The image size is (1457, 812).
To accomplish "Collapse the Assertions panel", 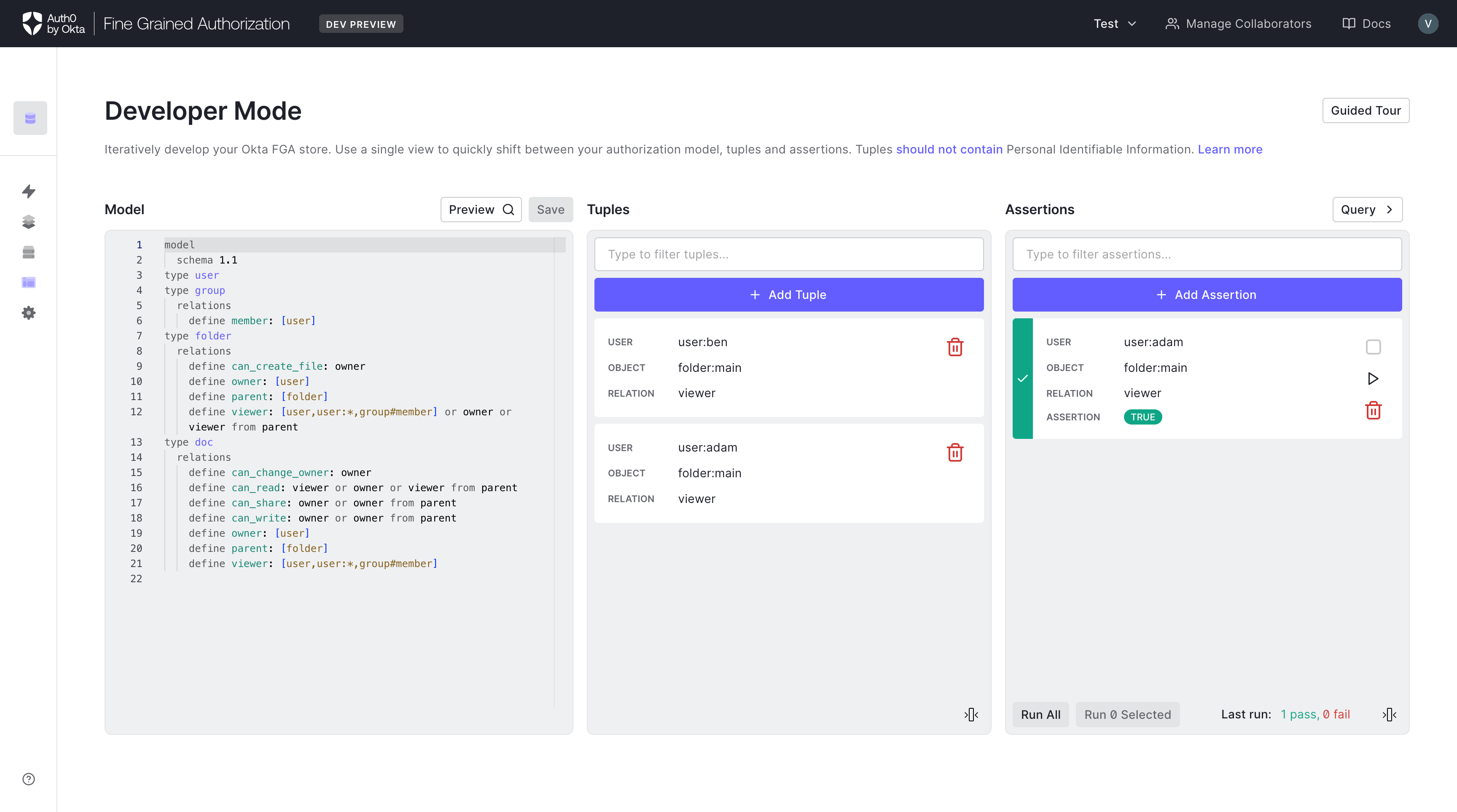I will click(1389, 714).
